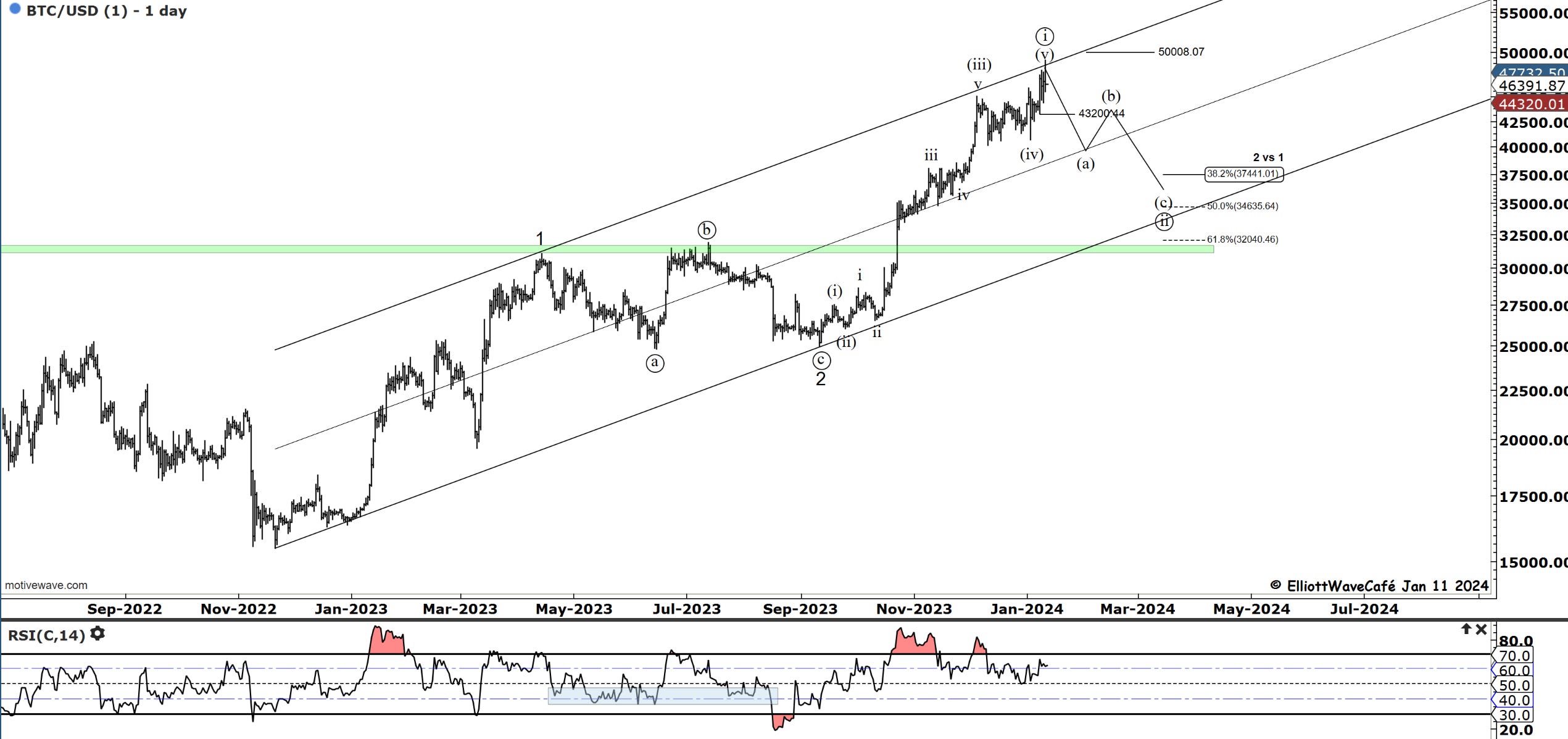Select the 50008.07 price level line label
Image resolution: width=1568 pixels, height=739 pixels.
tap(1180, 52)
